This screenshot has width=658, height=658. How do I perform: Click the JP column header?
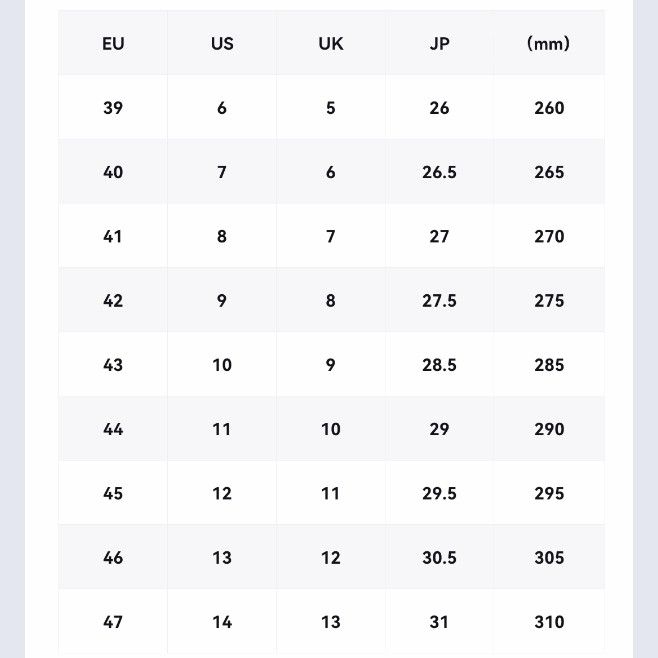click(x=439, y=44)
